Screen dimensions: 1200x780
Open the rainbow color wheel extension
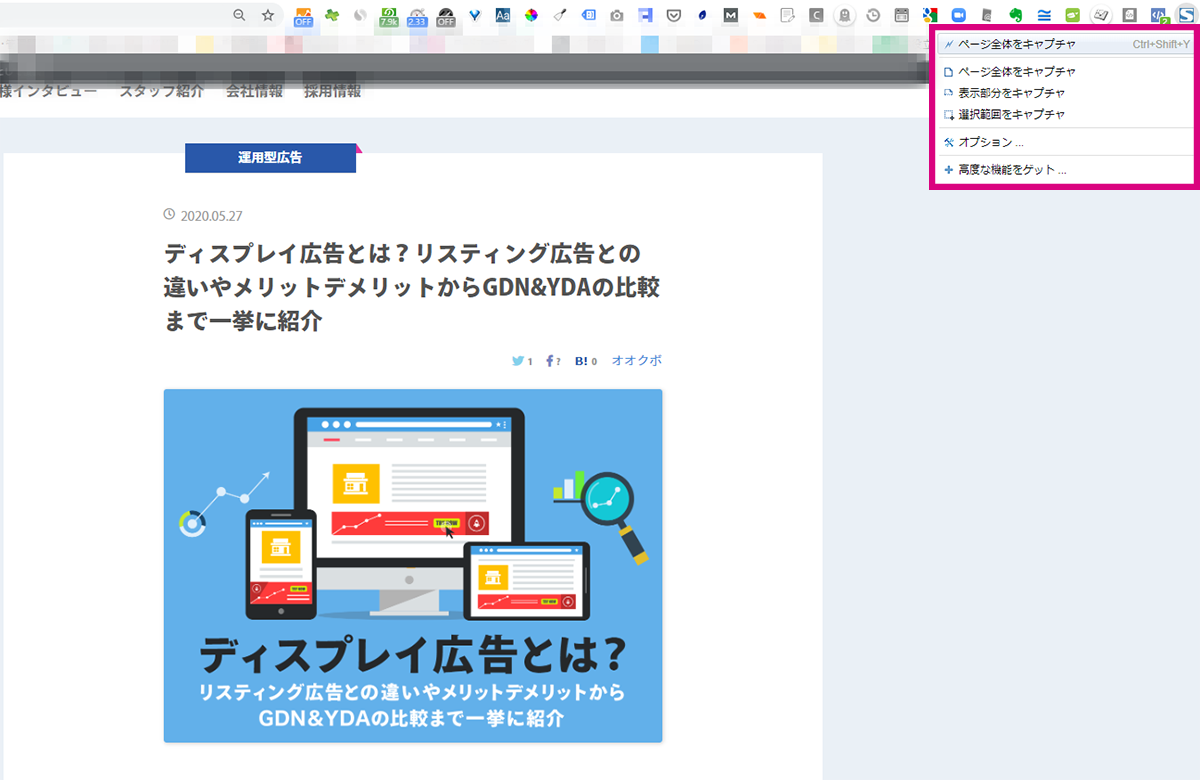(532, 15)
